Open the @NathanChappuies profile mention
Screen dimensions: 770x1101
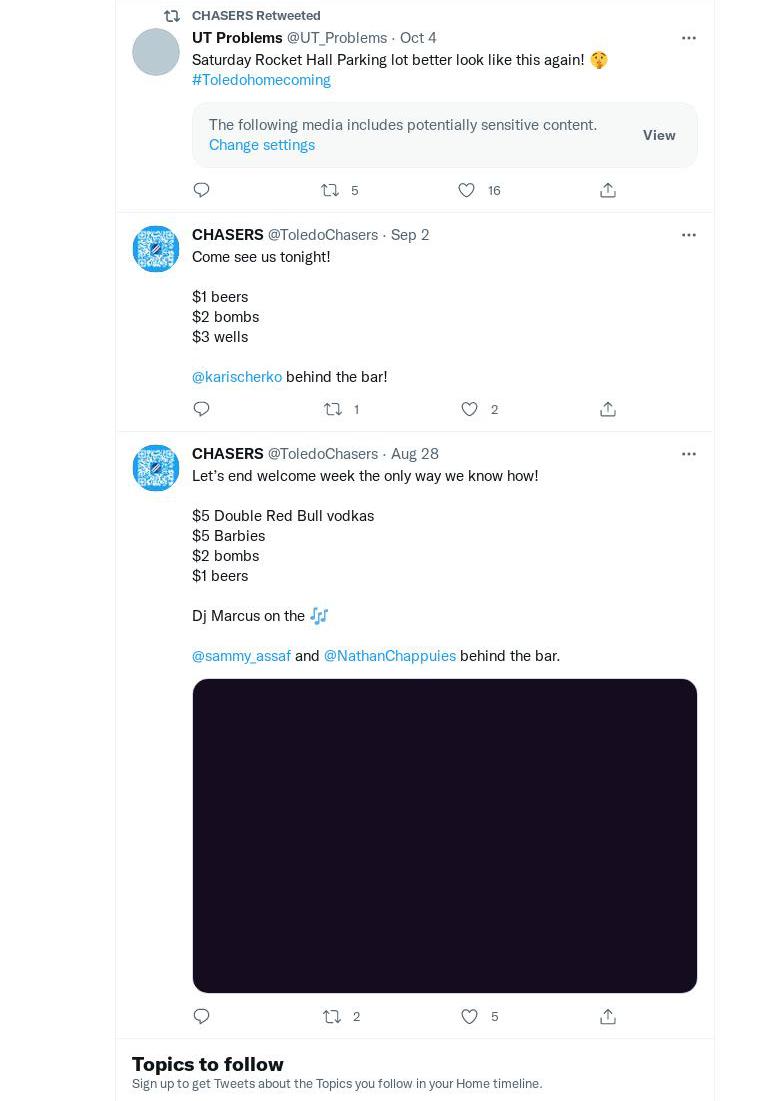pos(390,655)
